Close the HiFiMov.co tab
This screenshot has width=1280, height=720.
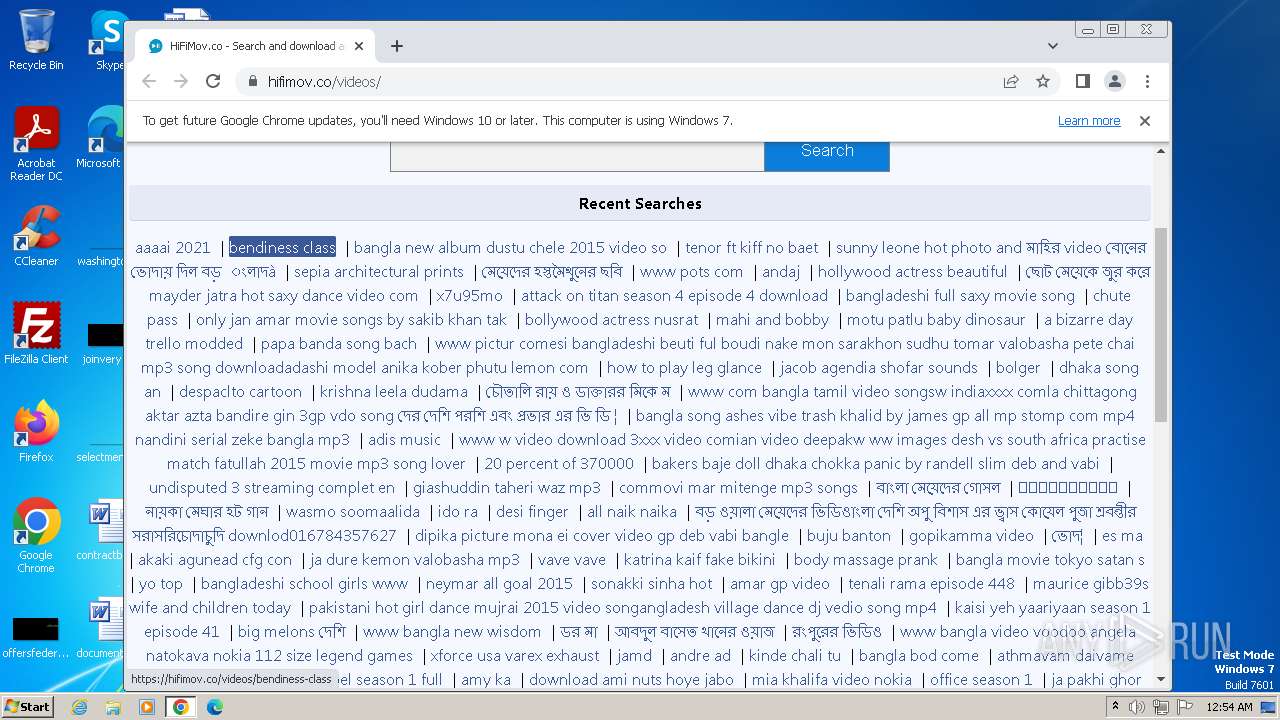[x=359, y=46]
